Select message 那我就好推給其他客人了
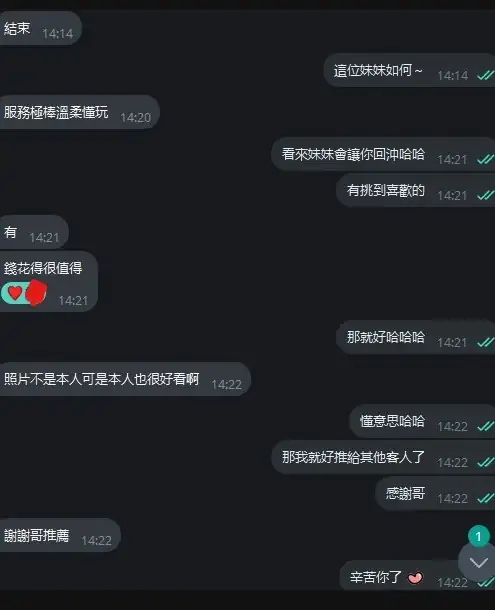The width and height of the screenshot is (495, 610). click(383, 457)
